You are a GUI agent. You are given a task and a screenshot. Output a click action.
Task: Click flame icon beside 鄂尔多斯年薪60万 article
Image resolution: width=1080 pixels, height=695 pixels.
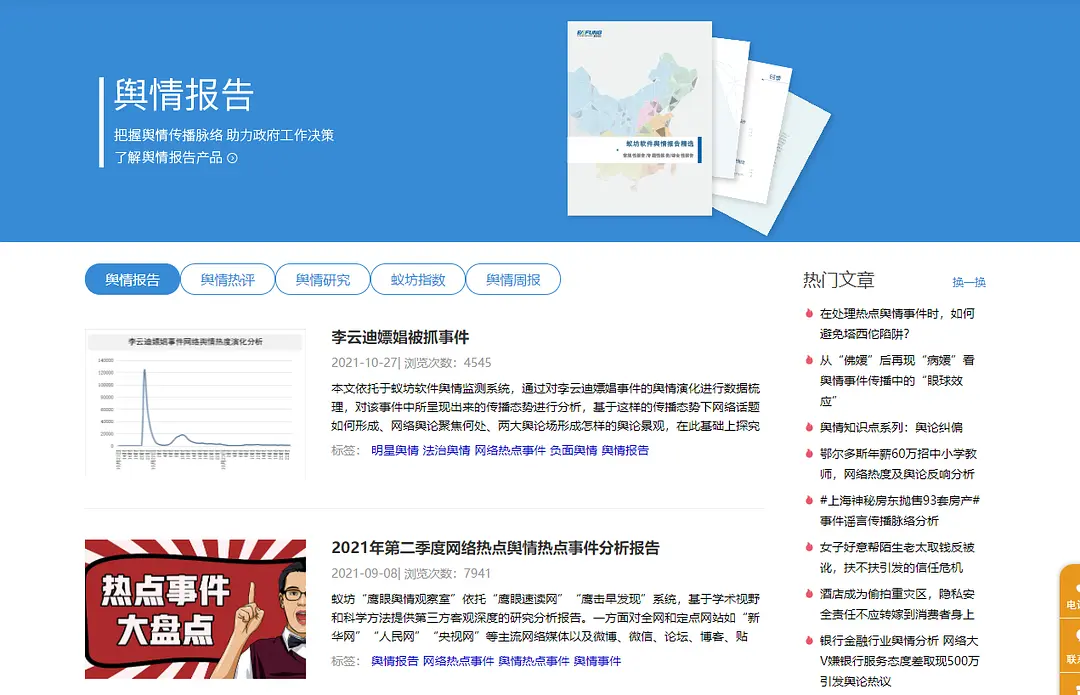(x=809, y=453)
